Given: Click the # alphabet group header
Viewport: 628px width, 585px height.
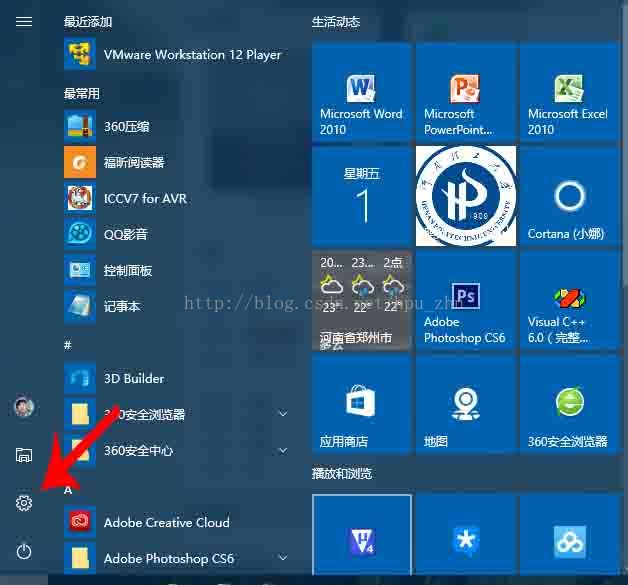Looking at the screenshot, I should click(68, 345).
